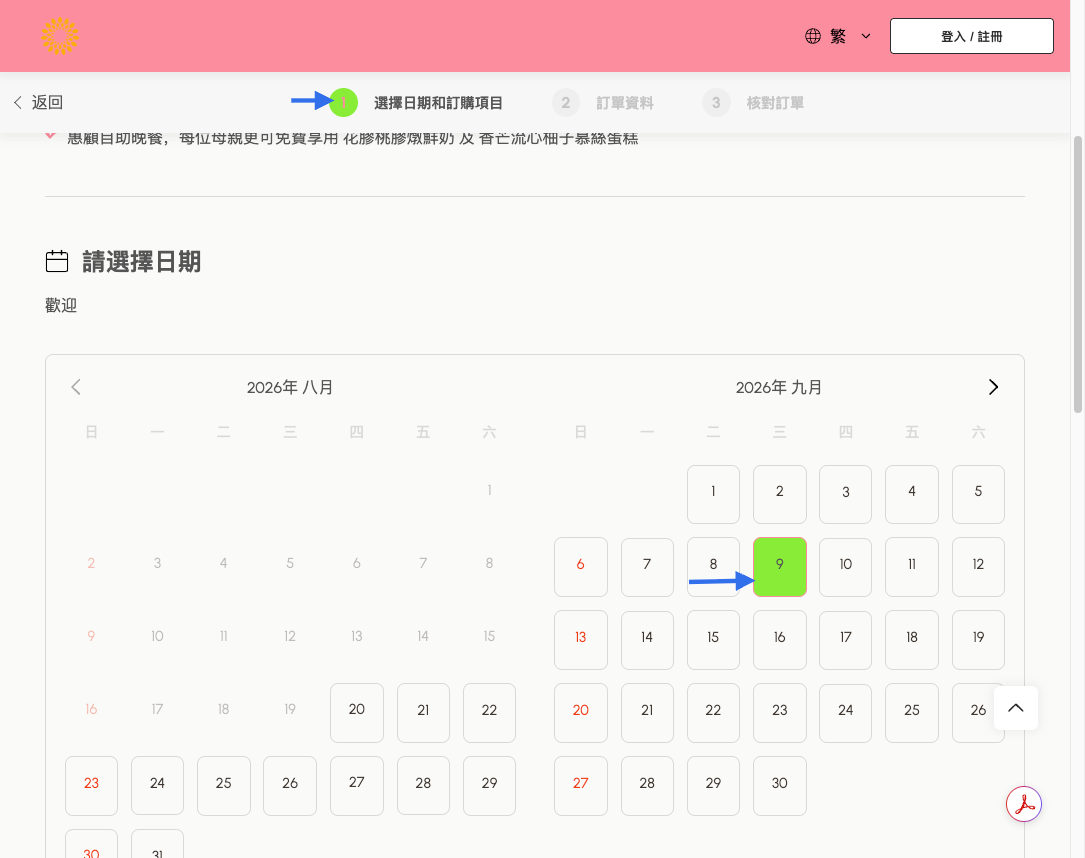Click the orange sunburst logo
This screenshot has width=1085, height=858.
pyautogui.click(x=60, y=36)
